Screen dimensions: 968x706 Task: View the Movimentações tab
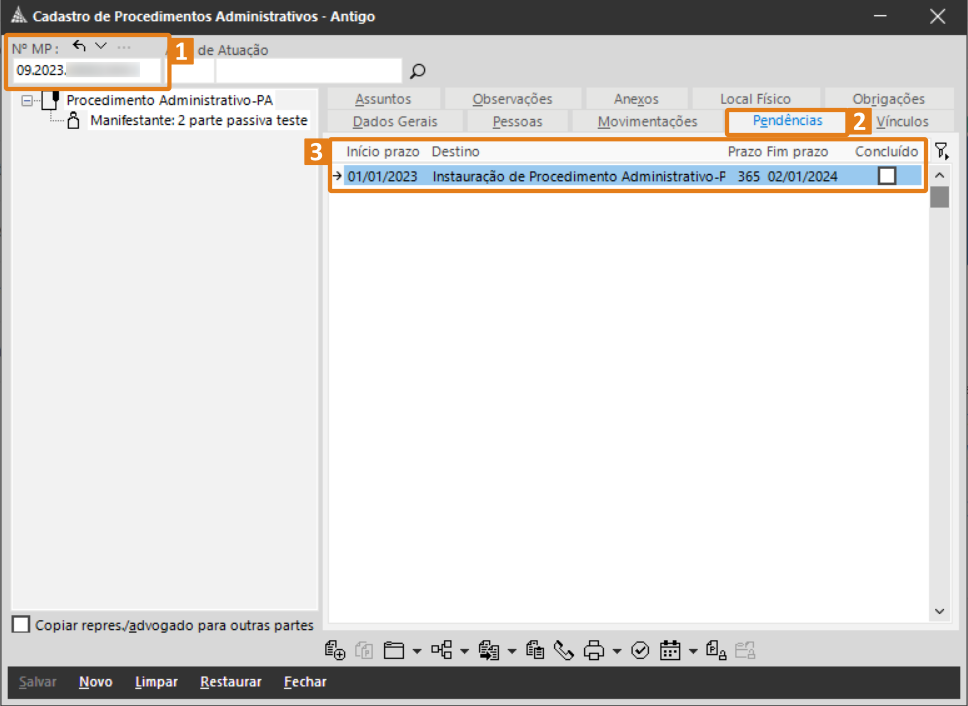(647, 122)
